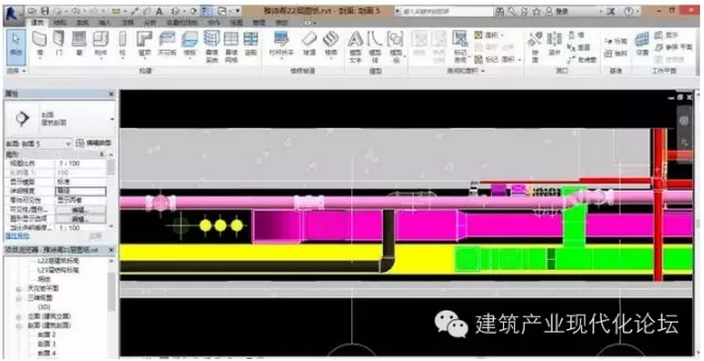The image size is (704, 361).
Task: Click the Help question mark icon
Action: 630,12
